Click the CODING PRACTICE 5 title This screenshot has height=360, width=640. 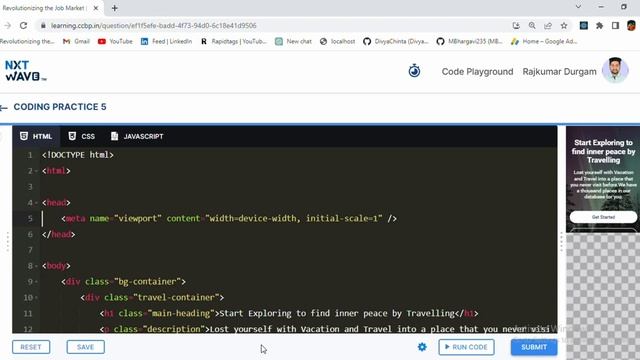tap(60, 107)
